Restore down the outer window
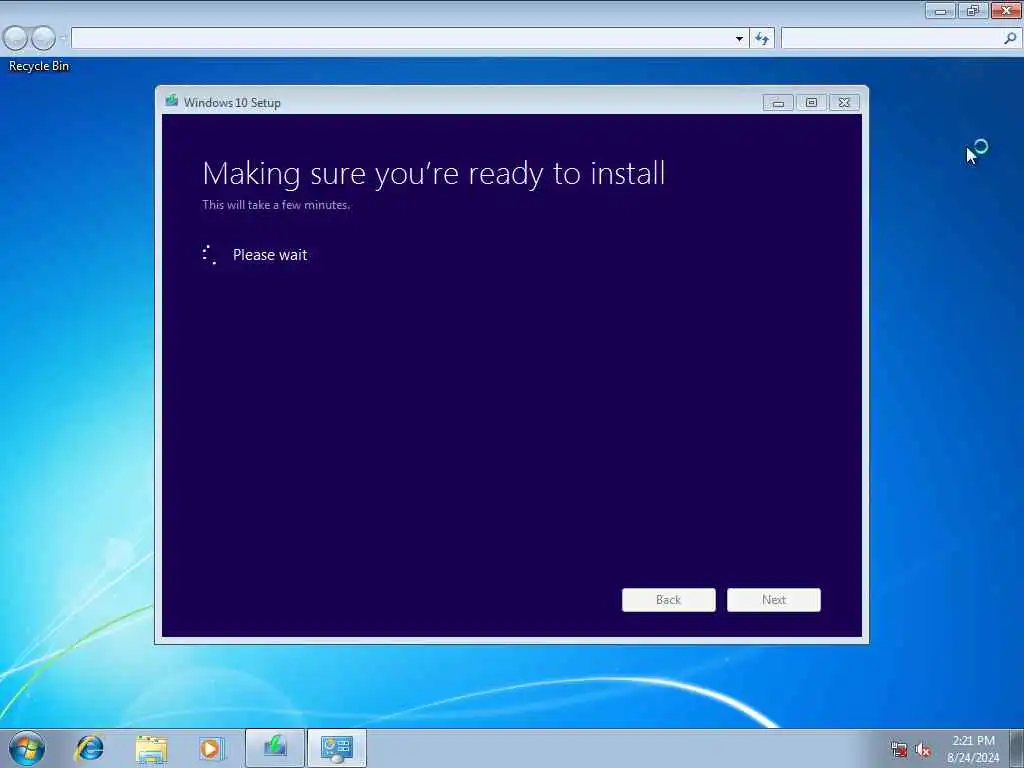1024x768 pixels. [x=973, y=10]
